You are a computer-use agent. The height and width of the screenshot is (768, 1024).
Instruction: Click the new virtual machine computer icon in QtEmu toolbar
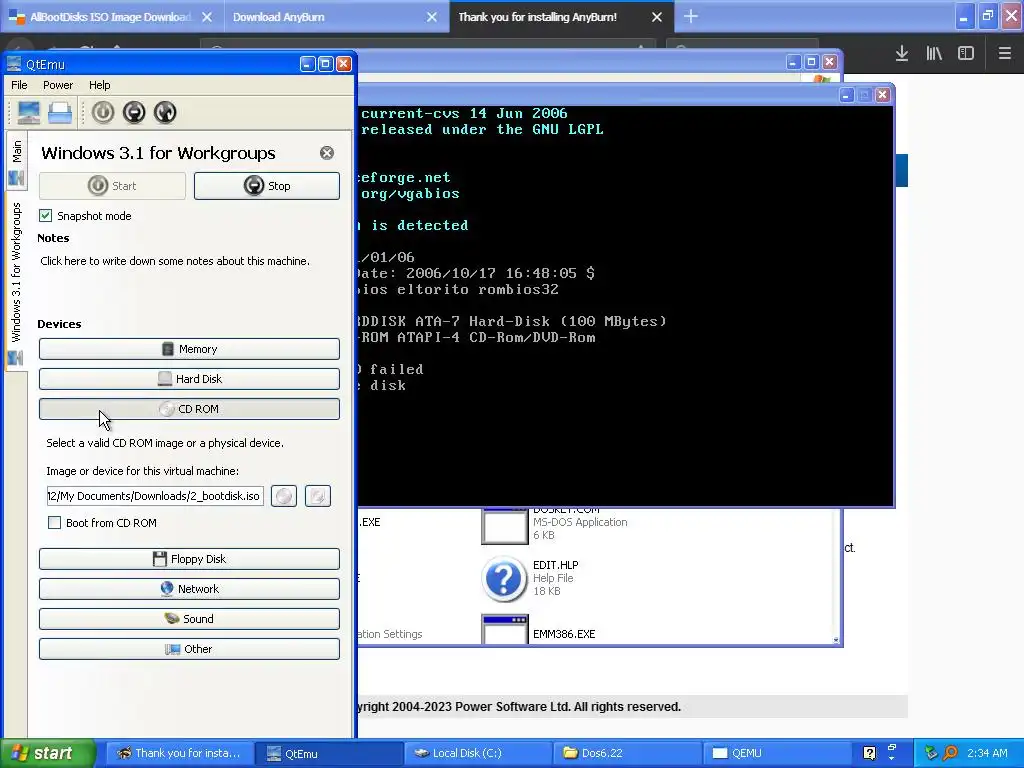[x=29, y=112]
